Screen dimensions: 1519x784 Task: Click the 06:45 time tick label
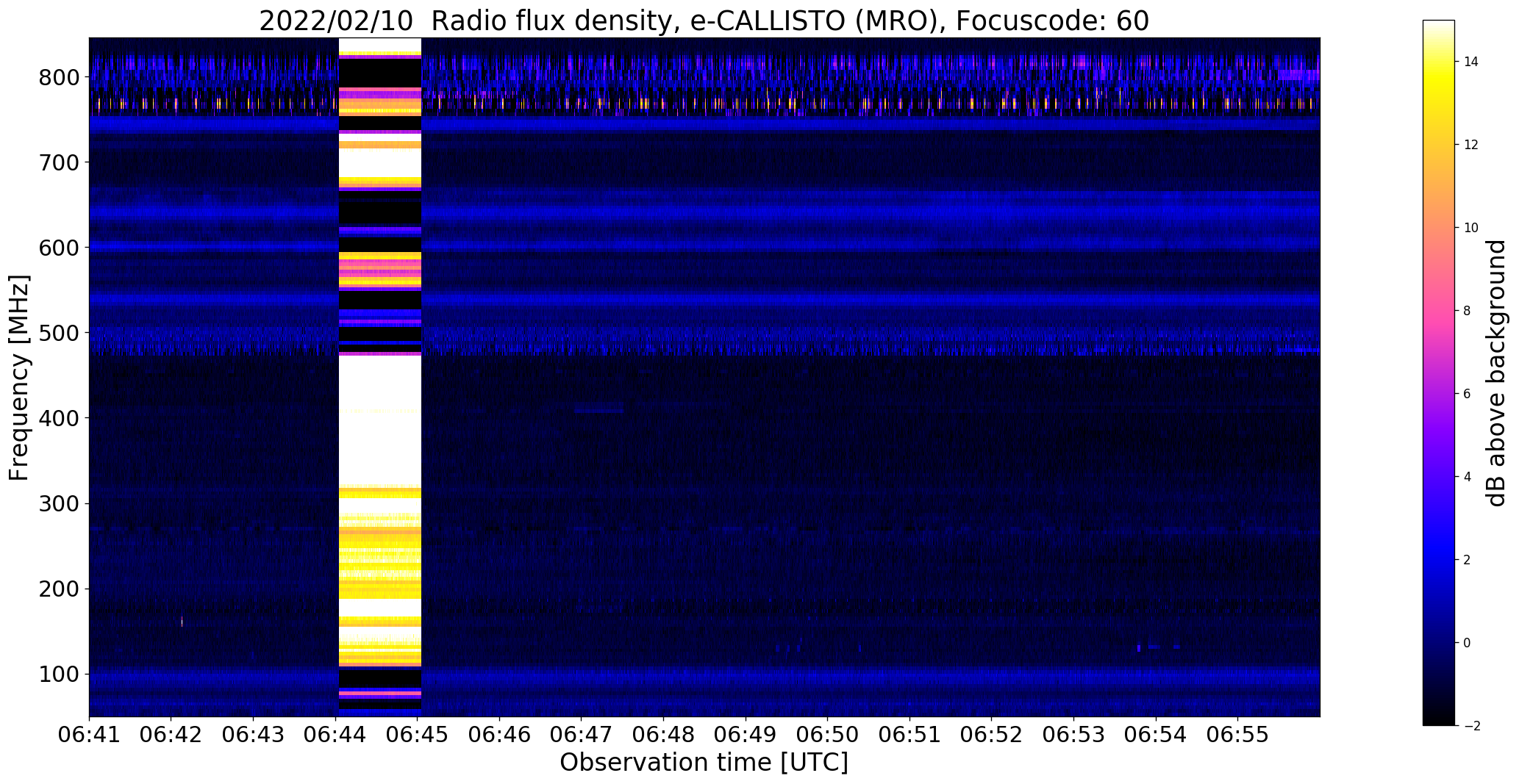[418, 734]
